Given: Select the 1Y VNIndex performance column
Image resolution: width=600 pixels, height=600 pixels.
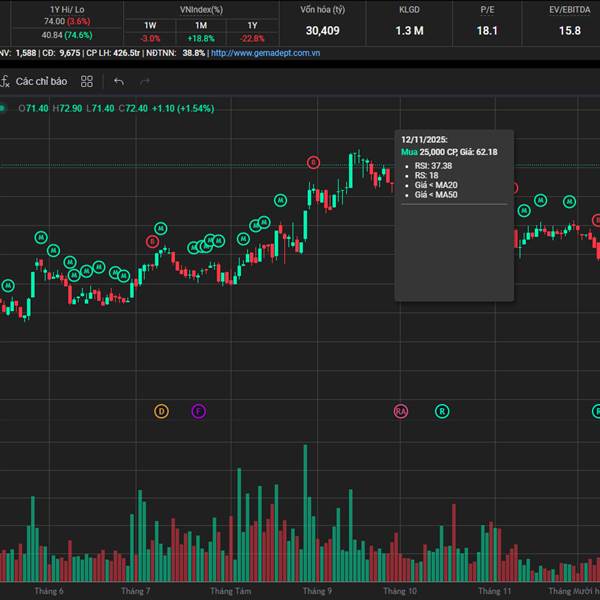Looking at the screenshot, I should (251, 24).
